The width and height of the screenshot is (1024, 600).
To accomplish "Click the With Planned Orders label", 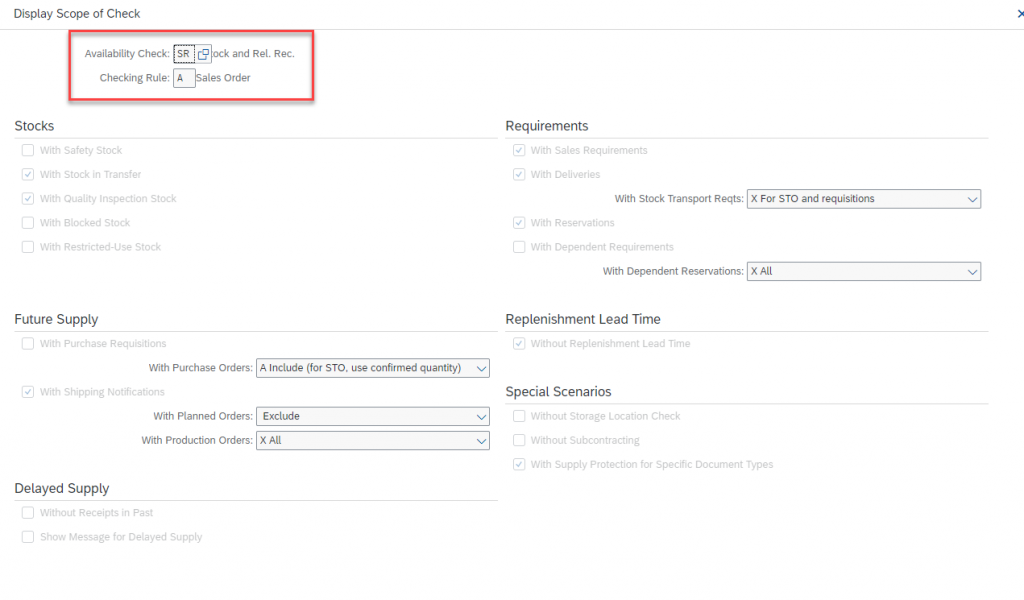I will pos(202,416).
